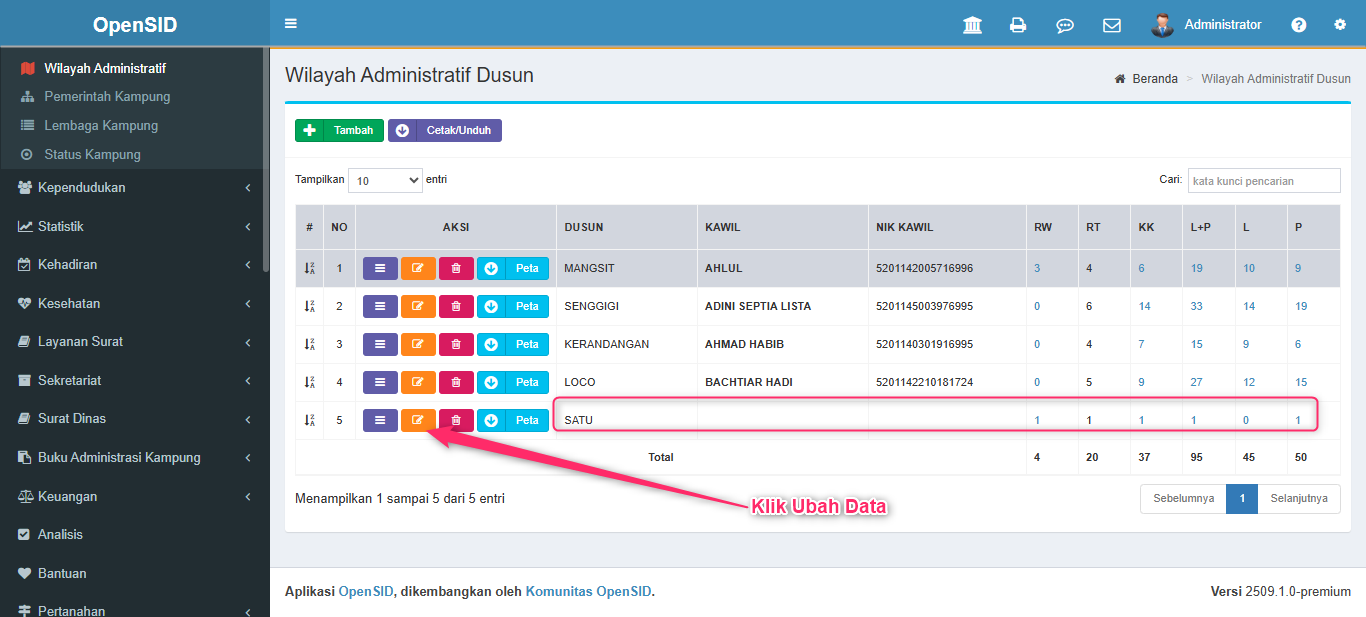Open the chat messages icon
Viewport: 1366px width, 617px height.
pos(1065,25)
